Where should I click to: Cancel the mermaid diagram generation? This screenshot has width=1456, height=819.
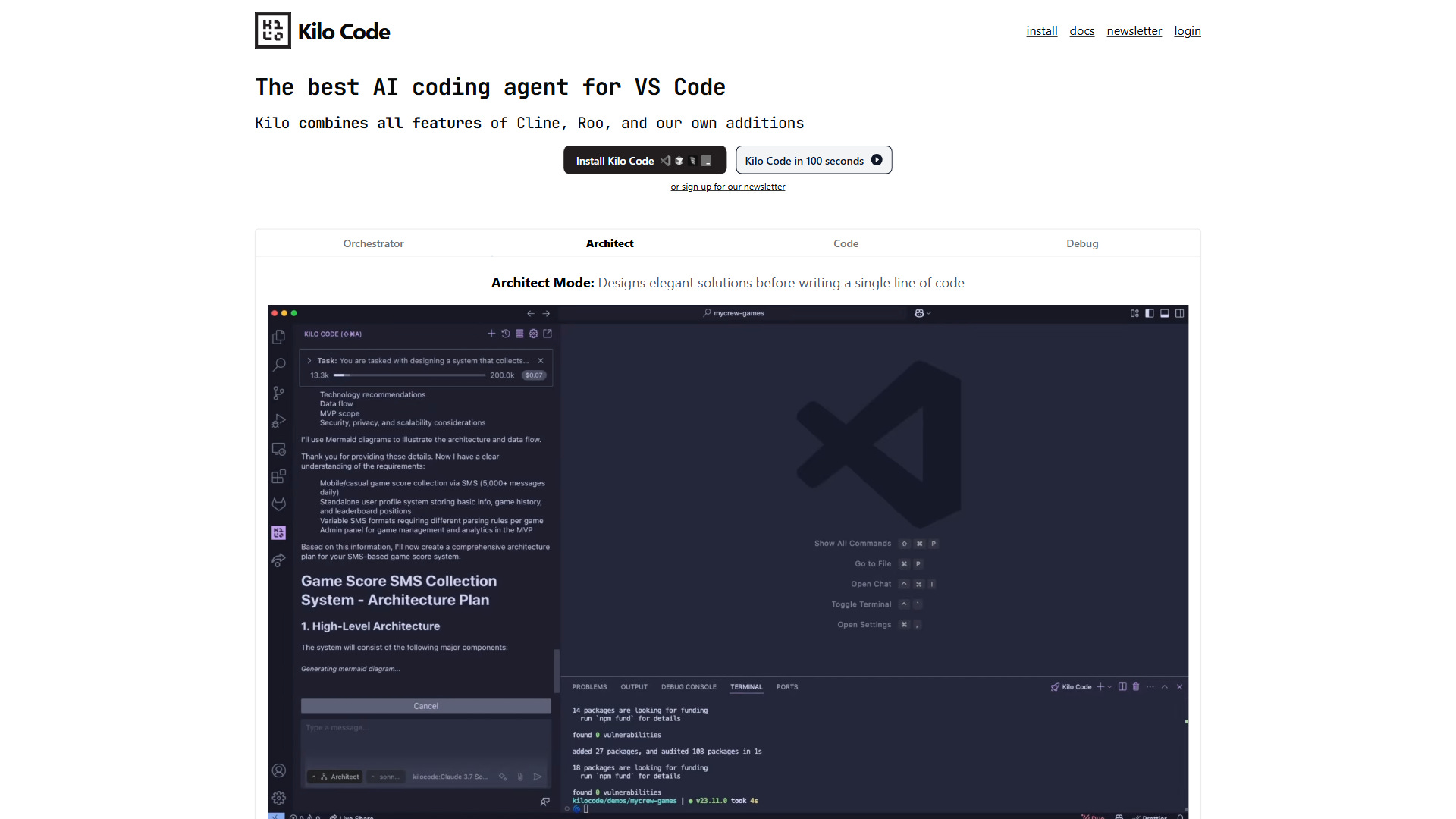pyautogui.click(x=426, y=706)
